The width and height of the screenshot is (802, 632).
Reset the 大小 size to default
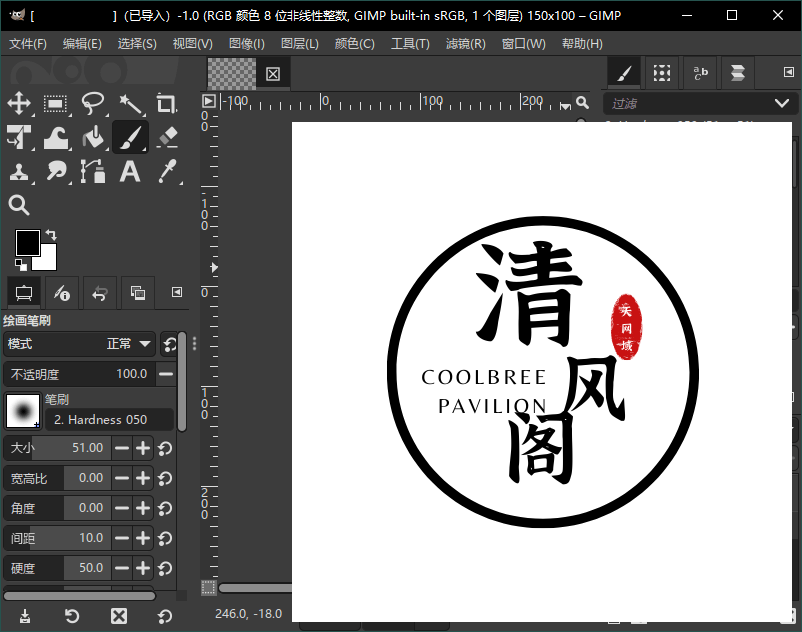tap(165, 449)
